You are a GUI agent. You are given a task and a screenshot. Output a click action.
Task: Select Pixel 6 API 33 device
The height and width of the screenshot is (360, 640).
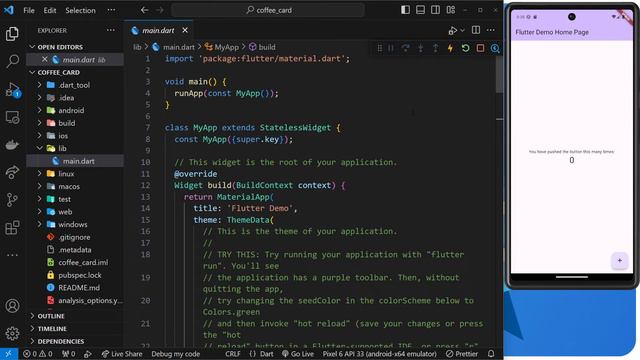pyautogui.click(x=380, y=354)
